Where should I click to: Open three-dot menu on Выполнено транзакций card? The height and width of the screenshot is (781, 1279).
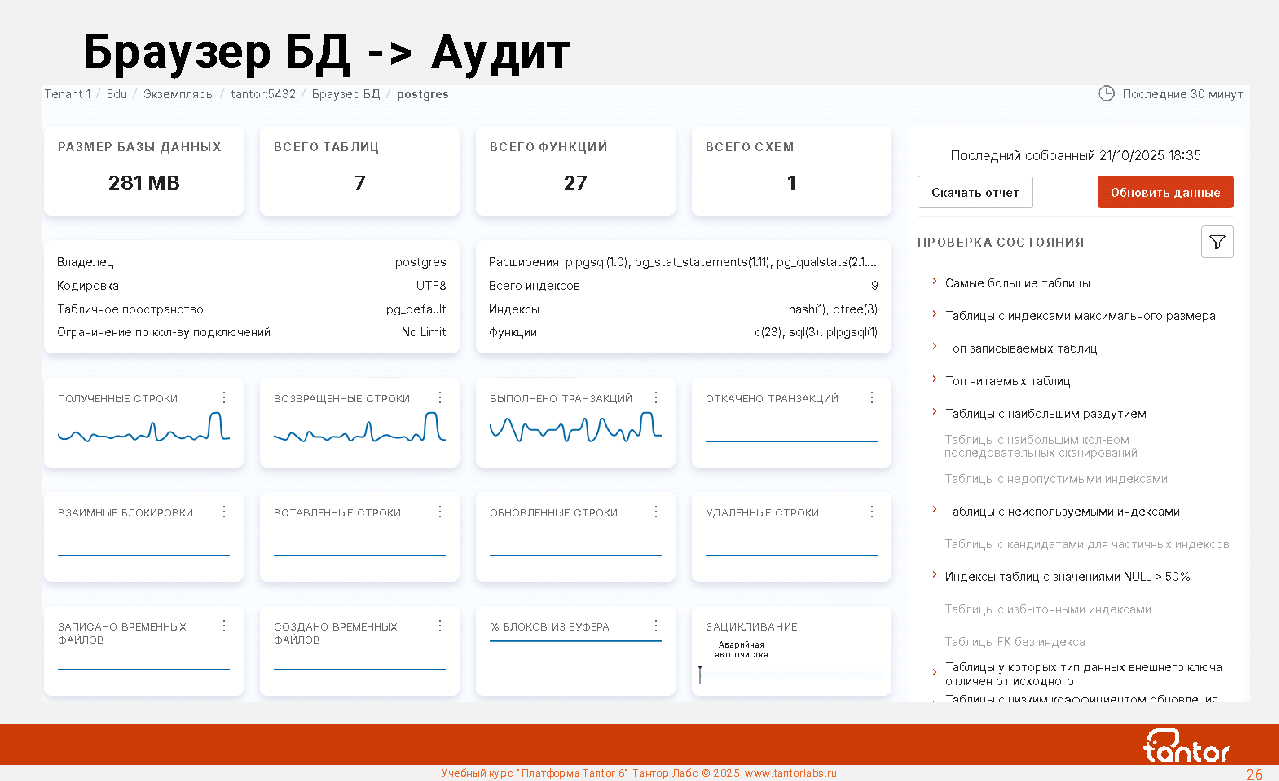point(656,397)
